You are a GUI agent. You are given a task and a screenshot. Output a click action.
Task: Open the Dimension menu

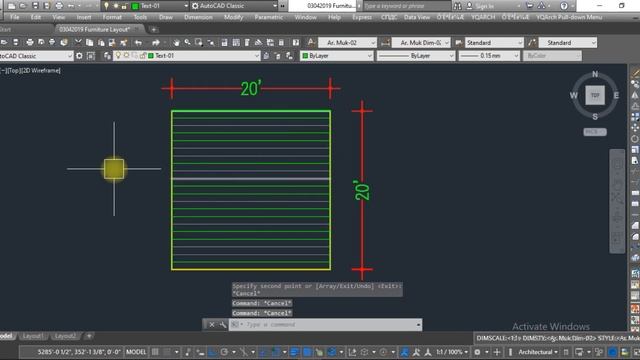pos(198,17)
